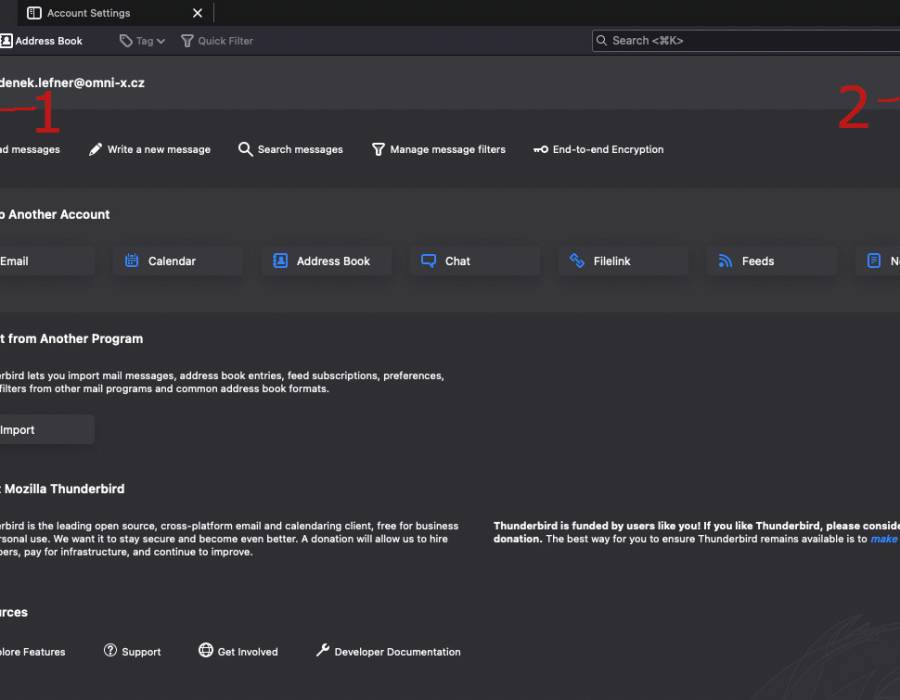This screenshot has height=700, width=900.
Task: Set up Filelink
Action: [x=623, y=261]
